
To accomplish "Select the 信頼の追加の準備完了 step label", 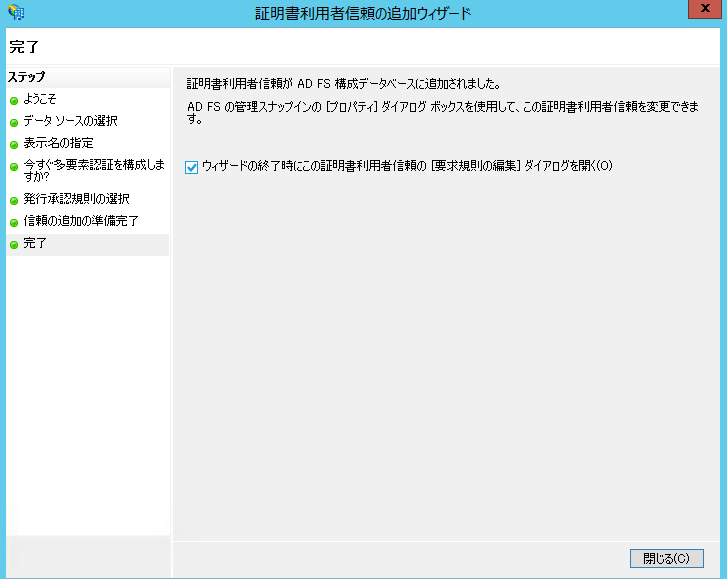I will (81, 221).
